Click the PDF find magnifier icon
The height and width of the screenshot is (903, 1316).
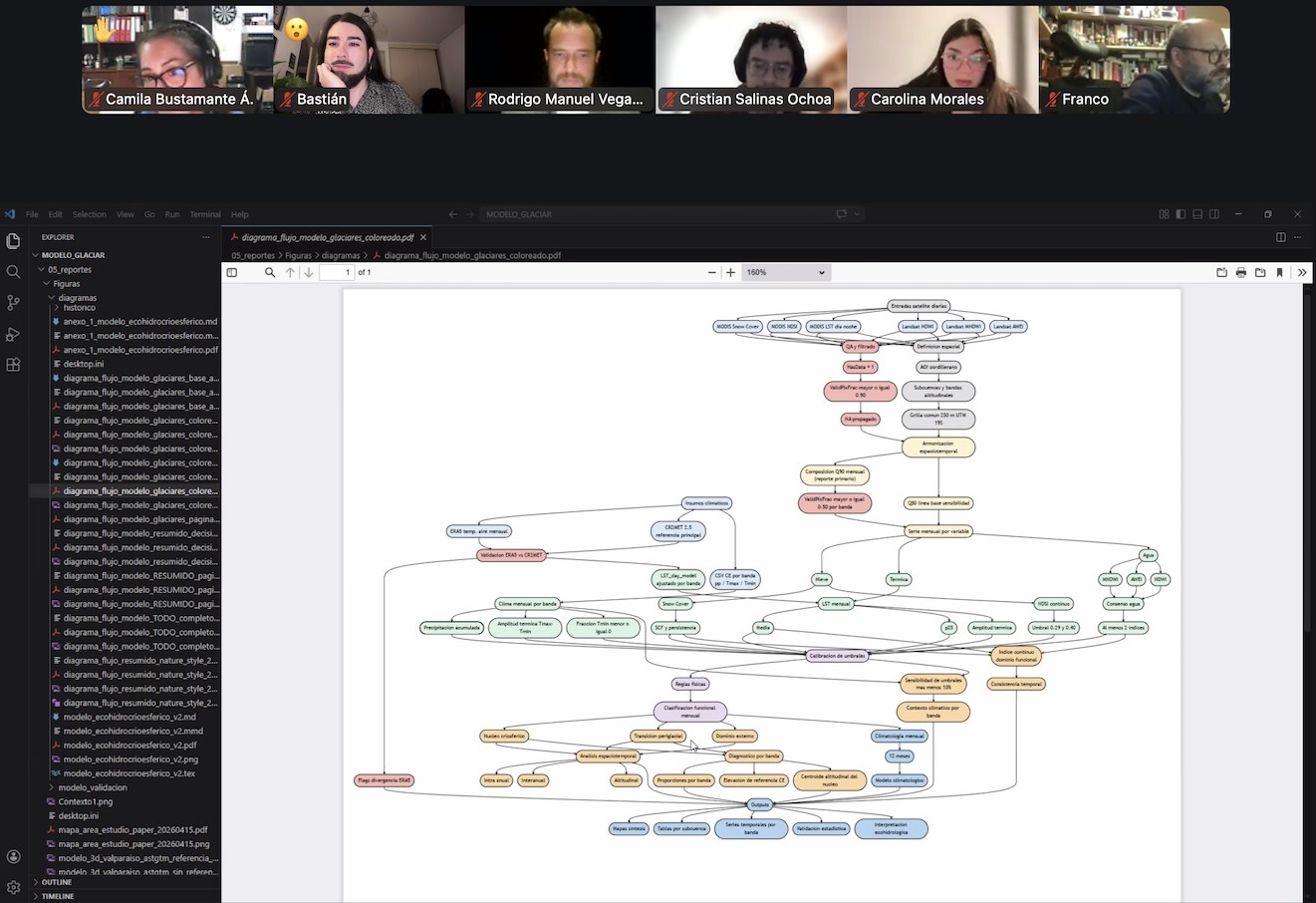(270, 272)
